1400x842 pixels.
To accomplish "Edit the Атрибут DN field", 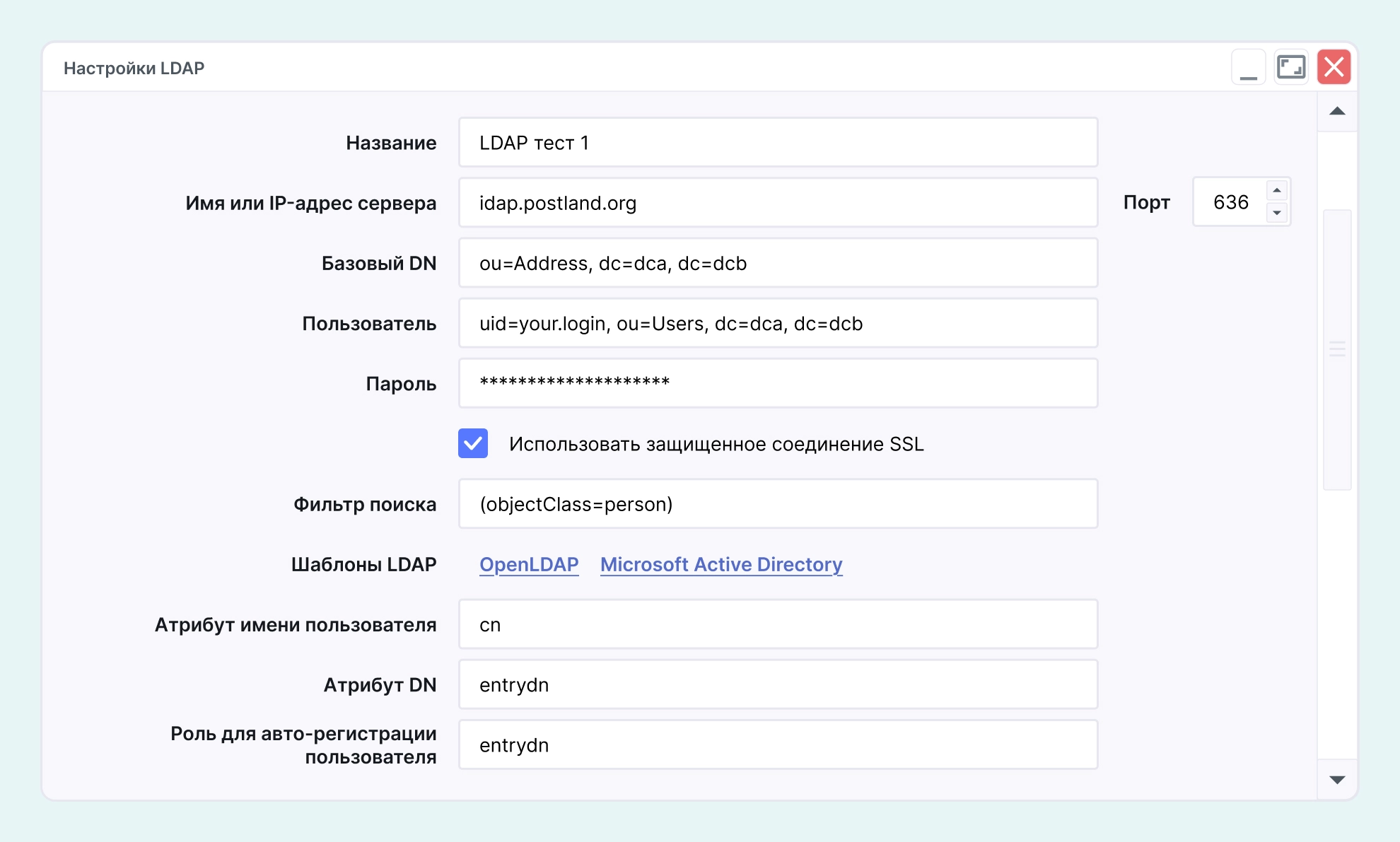I will tap(778, 684).
